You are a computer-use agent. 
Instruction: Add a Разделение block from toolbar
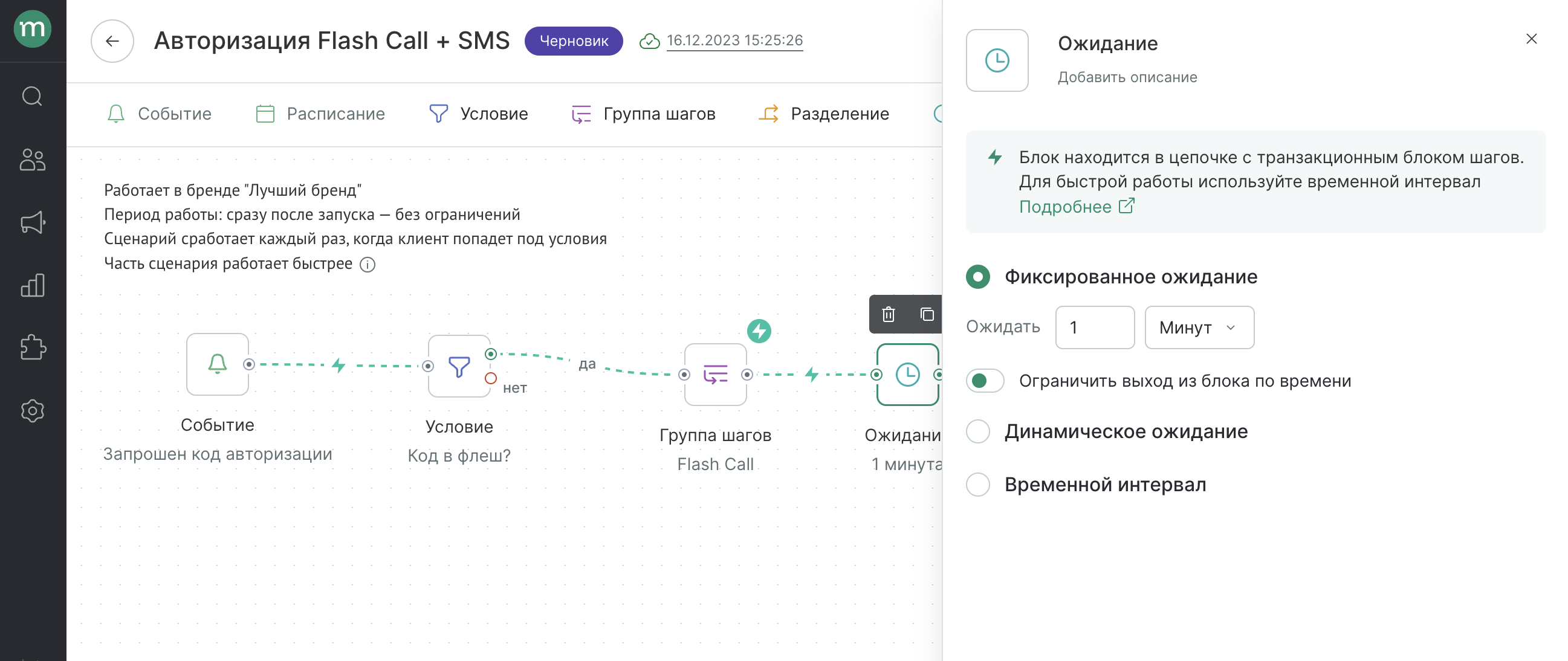pos(823,114)
